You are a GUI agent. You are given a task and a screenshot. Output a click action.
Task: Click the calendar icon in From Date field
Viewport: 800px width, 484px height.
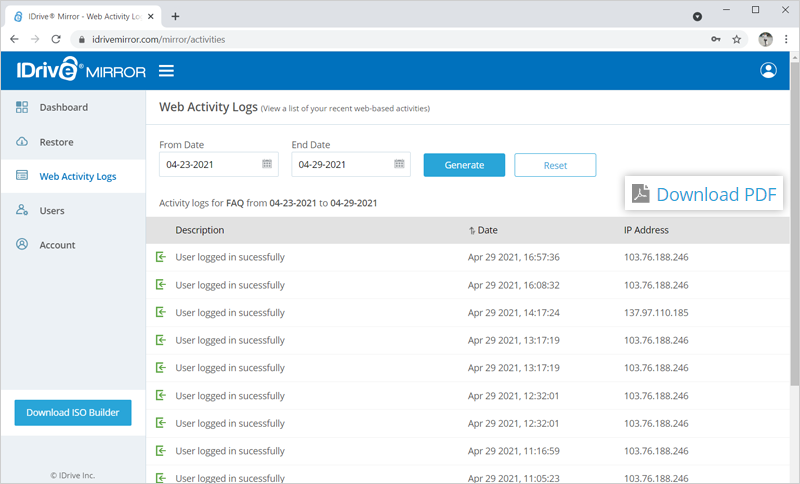coord(267,164)
